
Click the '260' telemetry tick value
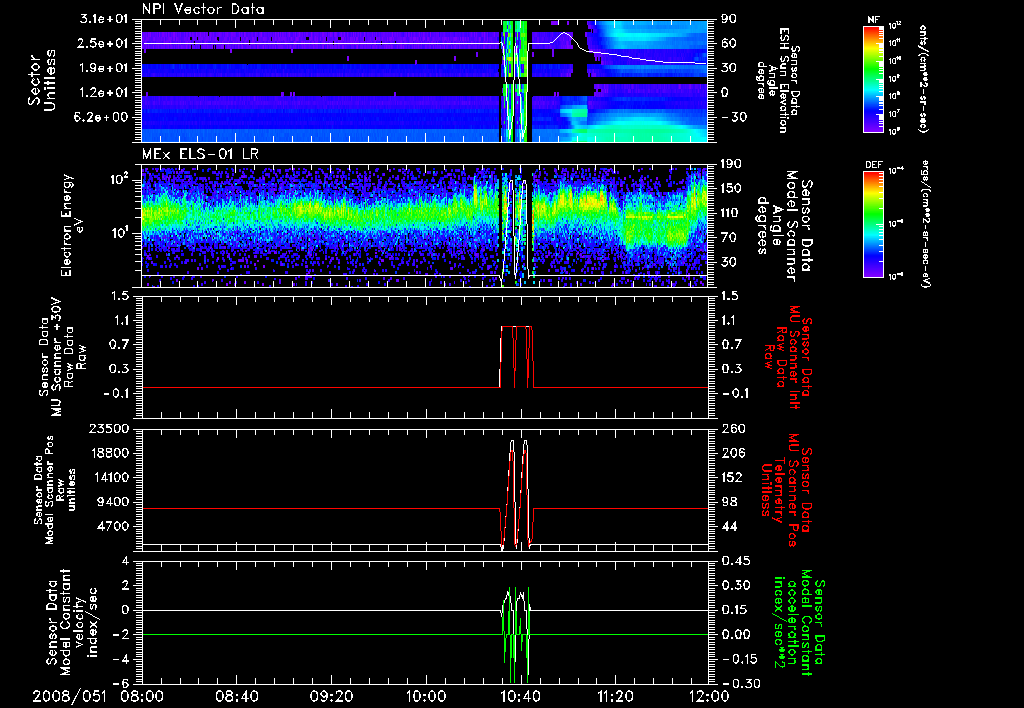[x=731, y=428]
